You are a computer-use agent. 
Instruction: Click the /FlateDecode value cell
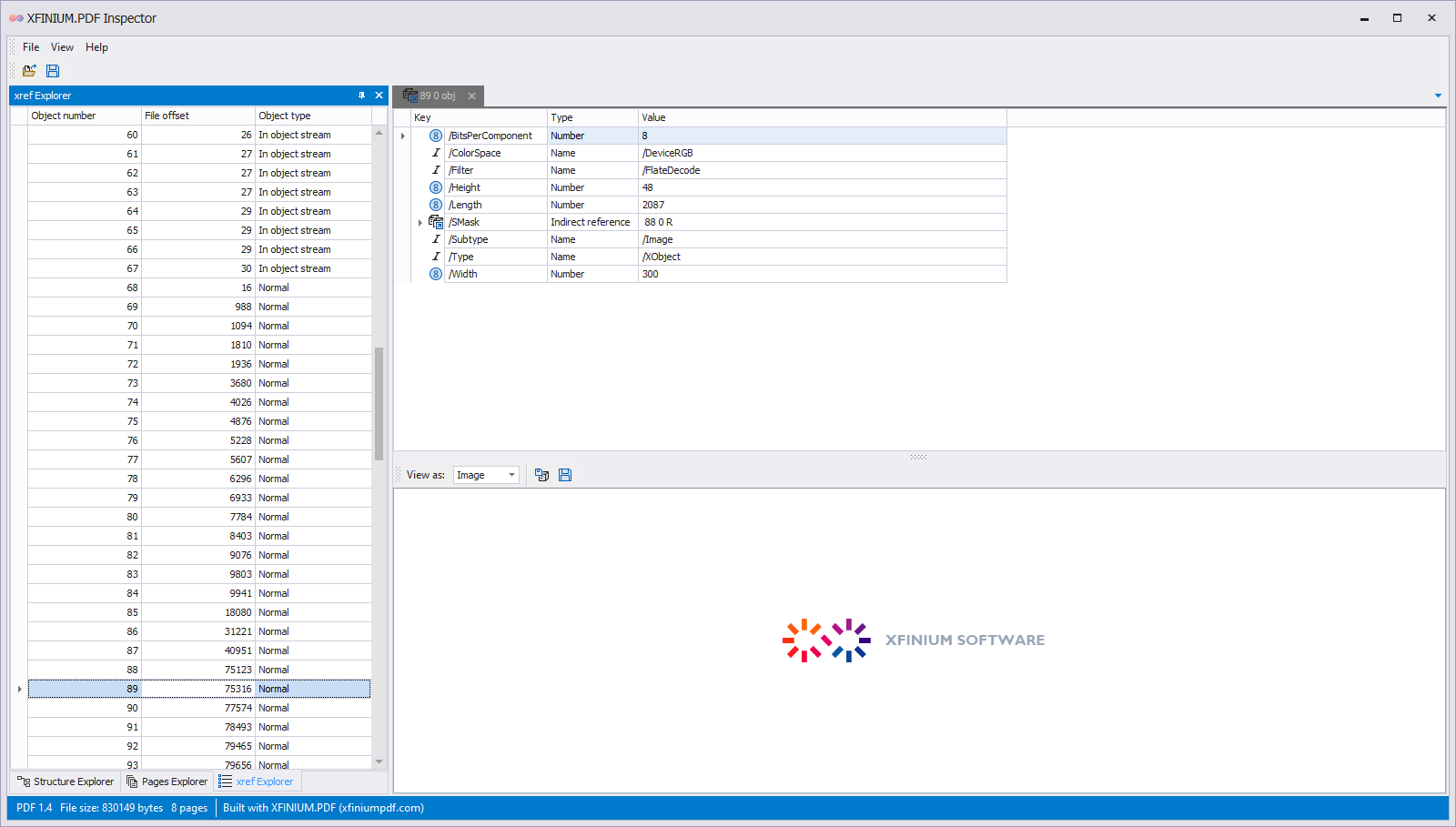[823, 170]
